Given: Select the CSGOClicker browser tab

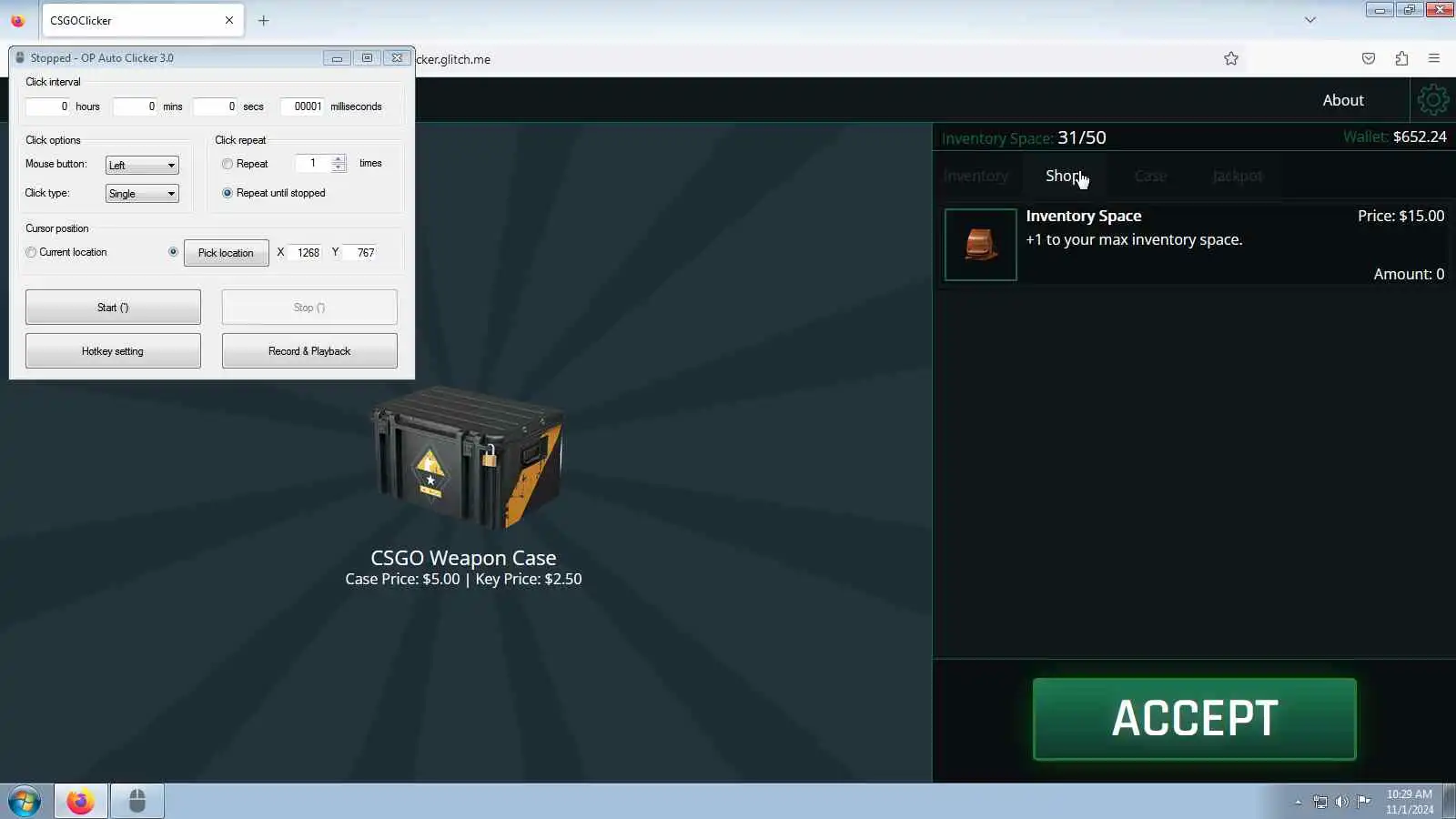Looking at the screenshot, I should 143,20.
